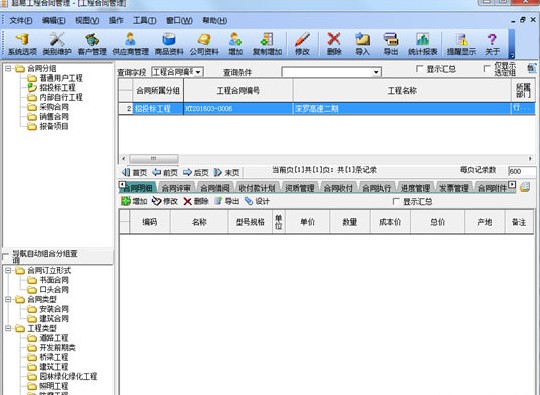The image size is (540, 395).
Task: Sort by 工程合同编号 column header
Action: (x=238, y=91)
